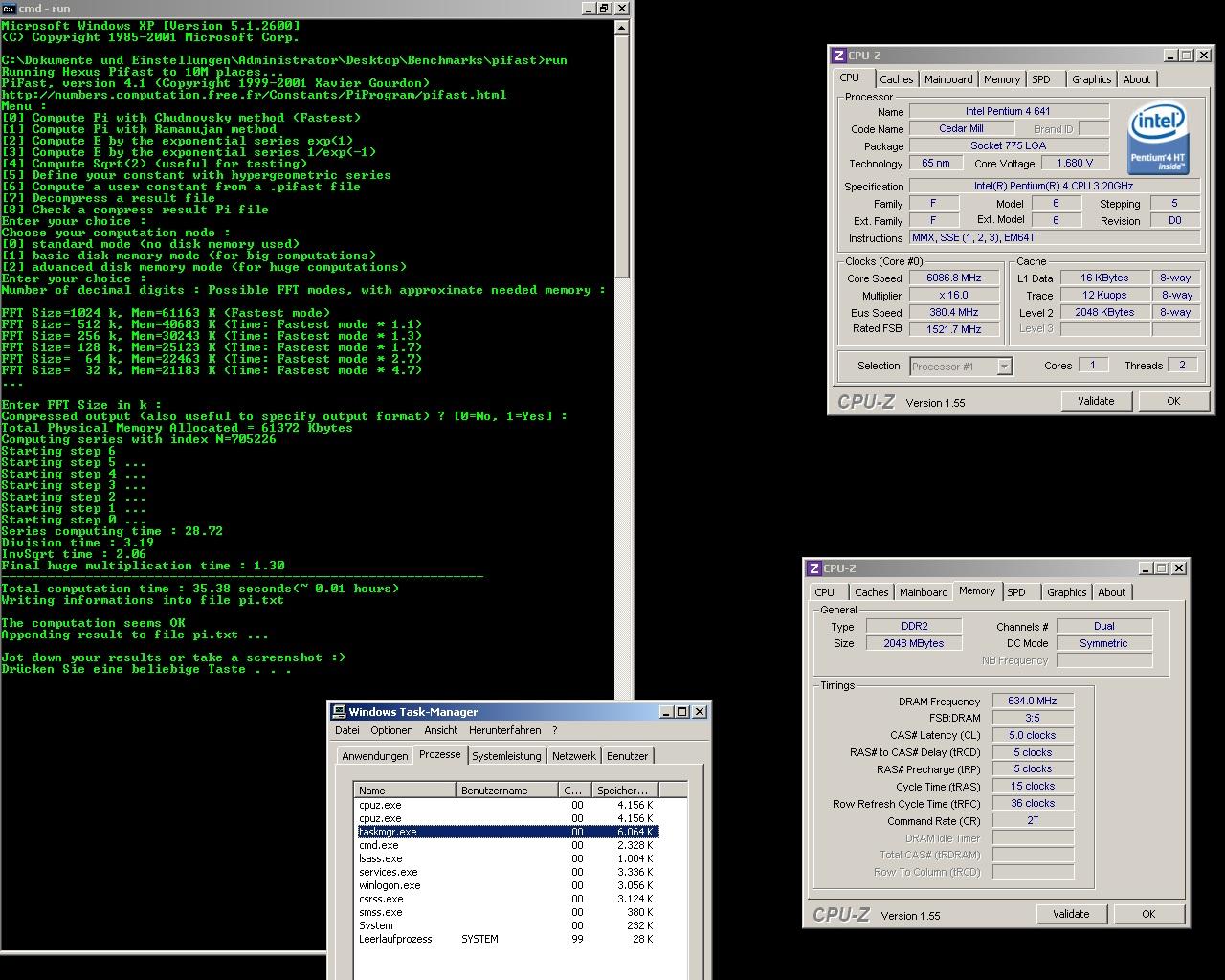This screenshot has width=1225, height=980.
Task: Open the Herunterfahren menu in Task-Manager
Action: (505, 730)
